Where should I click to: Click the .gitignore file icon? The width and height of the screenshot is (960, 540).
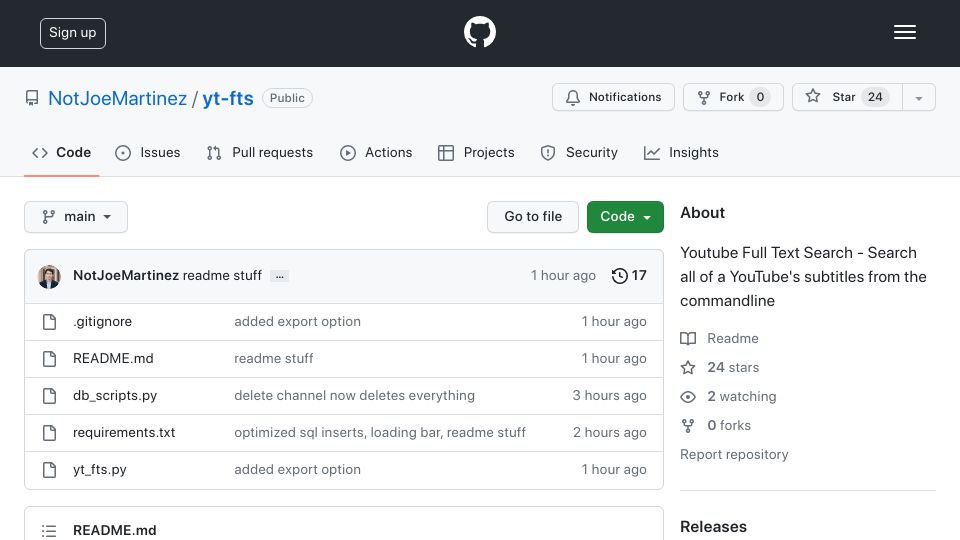click(x=50, y=321)
